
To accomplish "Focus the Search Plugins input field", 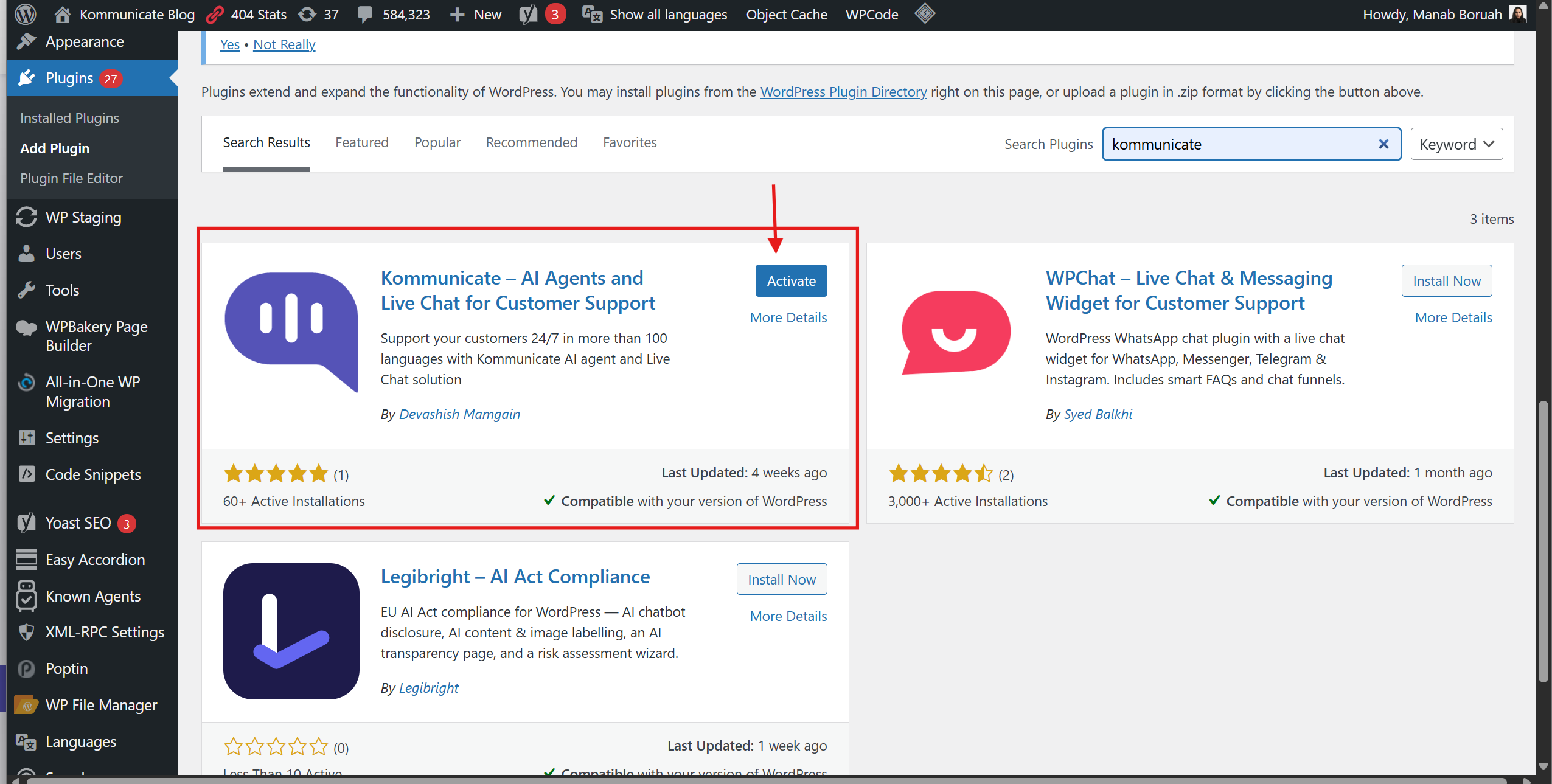I will click(1251, 144).
